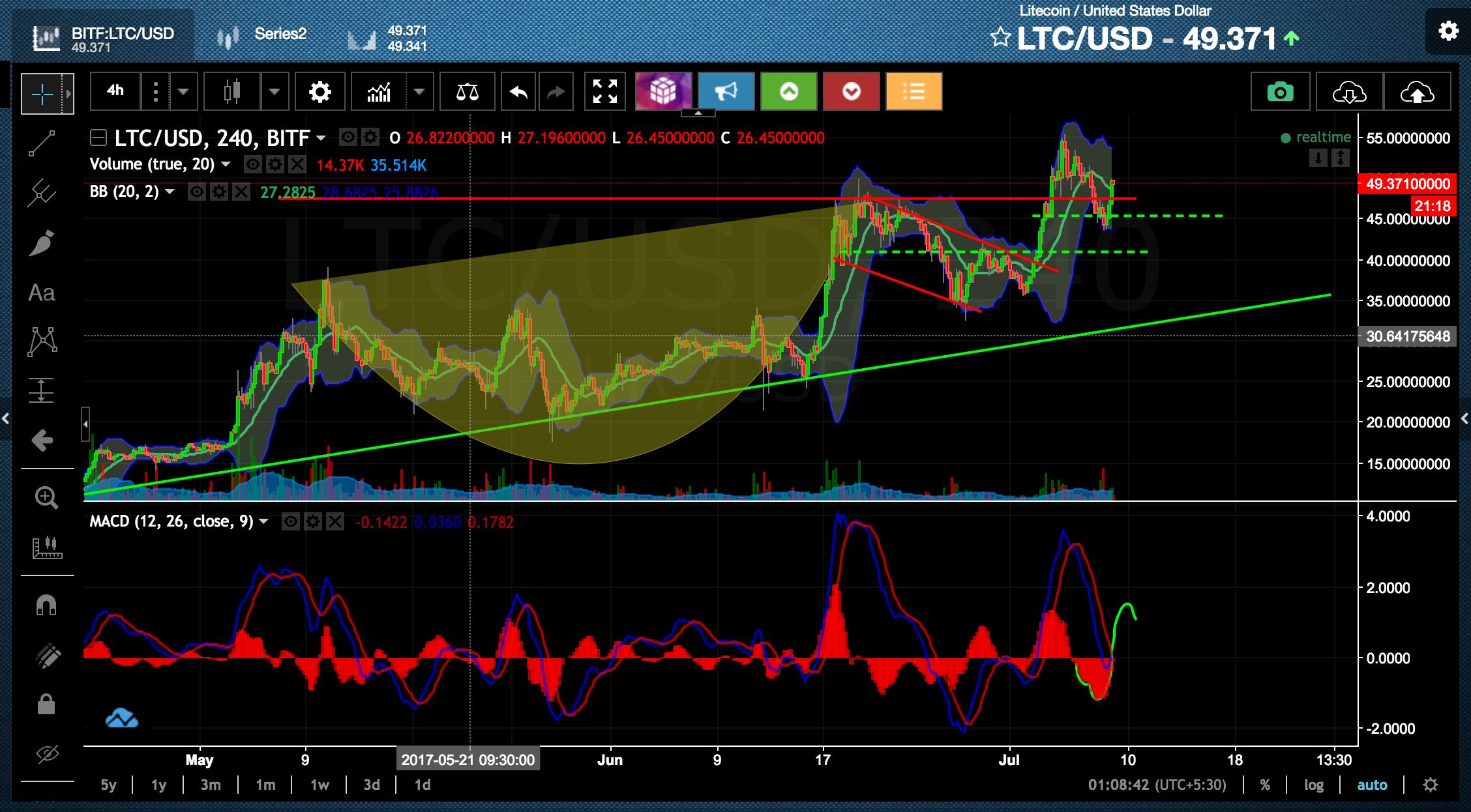Open indicators dropdown arrow
The width and height of the screenshot is (1471, 812).
[x=419, y=92]
